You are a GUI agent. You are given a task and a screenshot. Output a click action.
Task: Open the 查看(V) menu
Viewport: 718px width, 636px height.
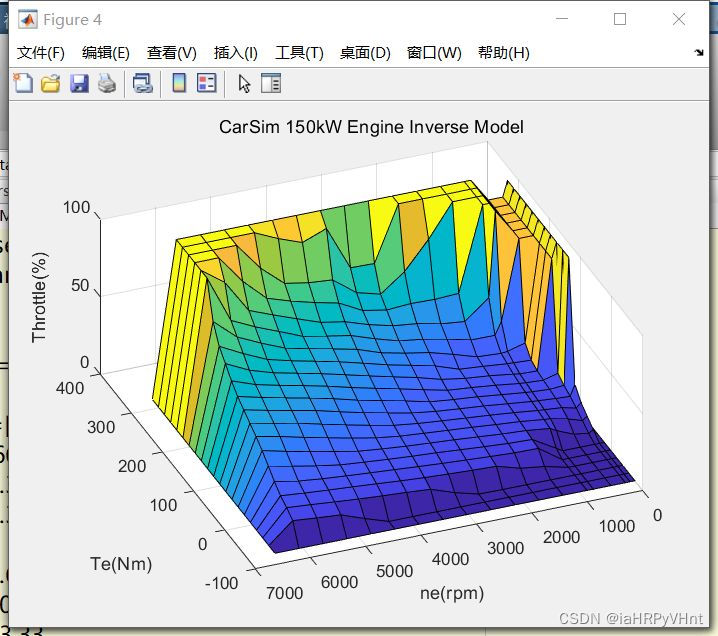(172, 53)
